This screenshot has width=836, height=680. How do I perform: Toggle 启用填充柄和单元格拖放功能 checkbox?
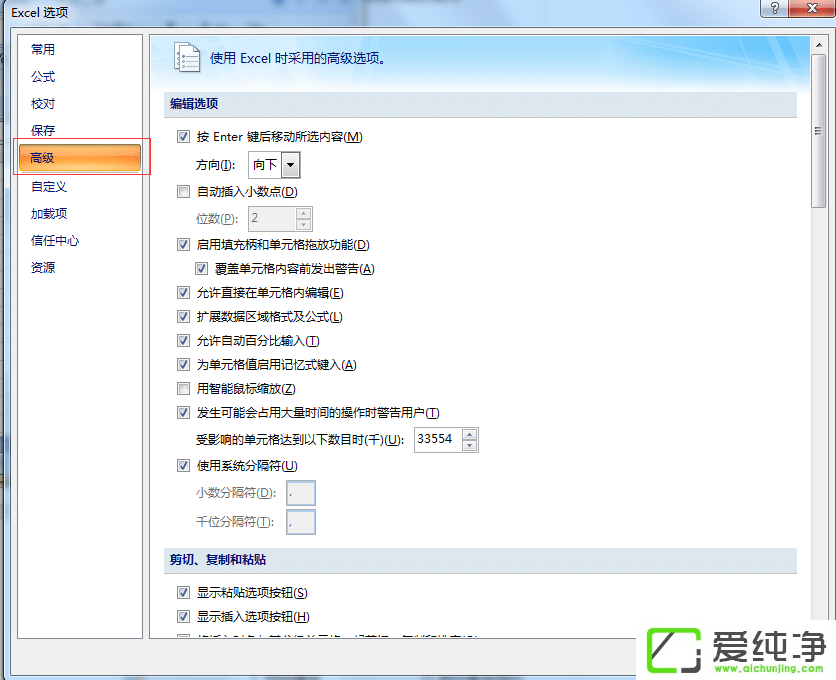183,245
